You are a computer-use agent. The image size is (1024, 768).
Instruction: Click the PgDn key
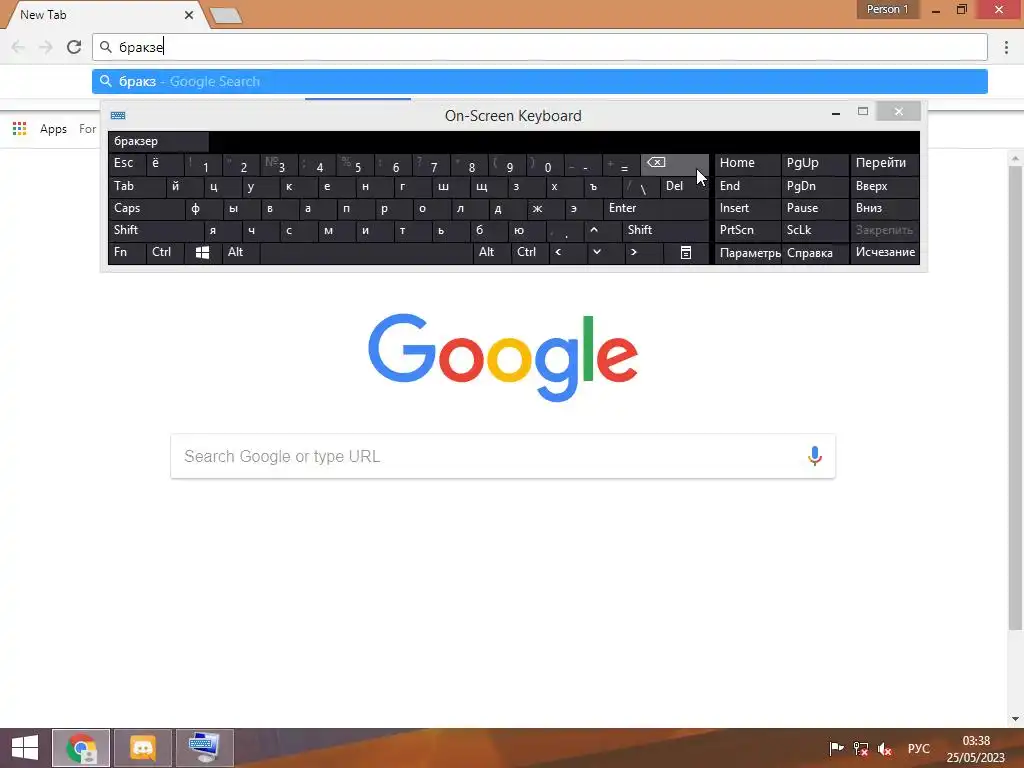click(x=815, y=186)
